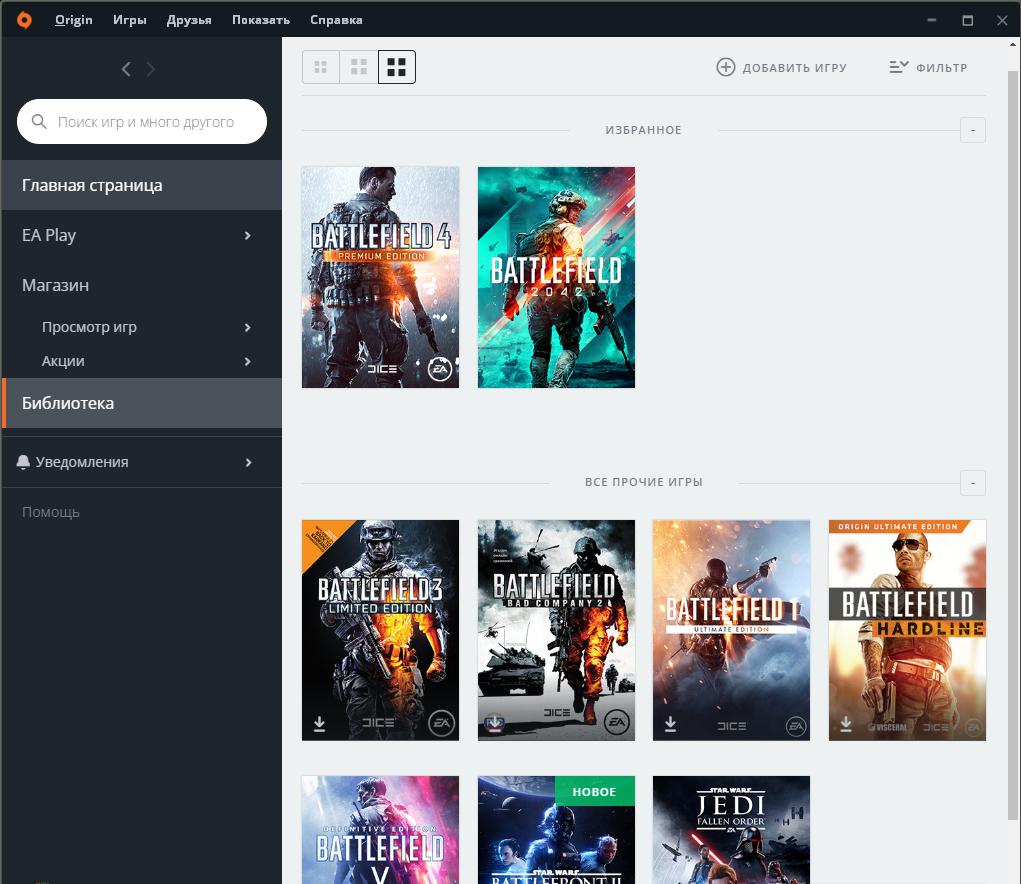Image resolution: width=1021 pixels, height=884 pixels.
Task: Click Фильтр button
Action: tap(929, 67)
